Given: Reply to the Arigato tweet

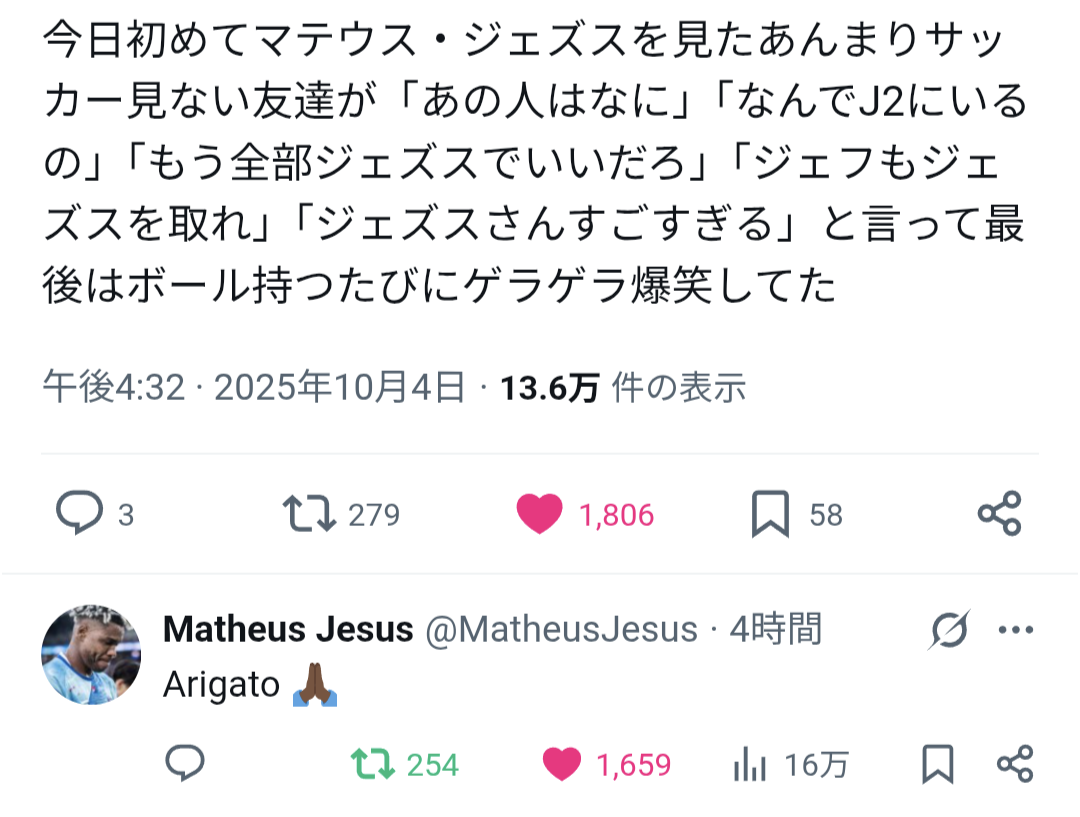Looking at the screenshot, I should (x=185, y=765).
